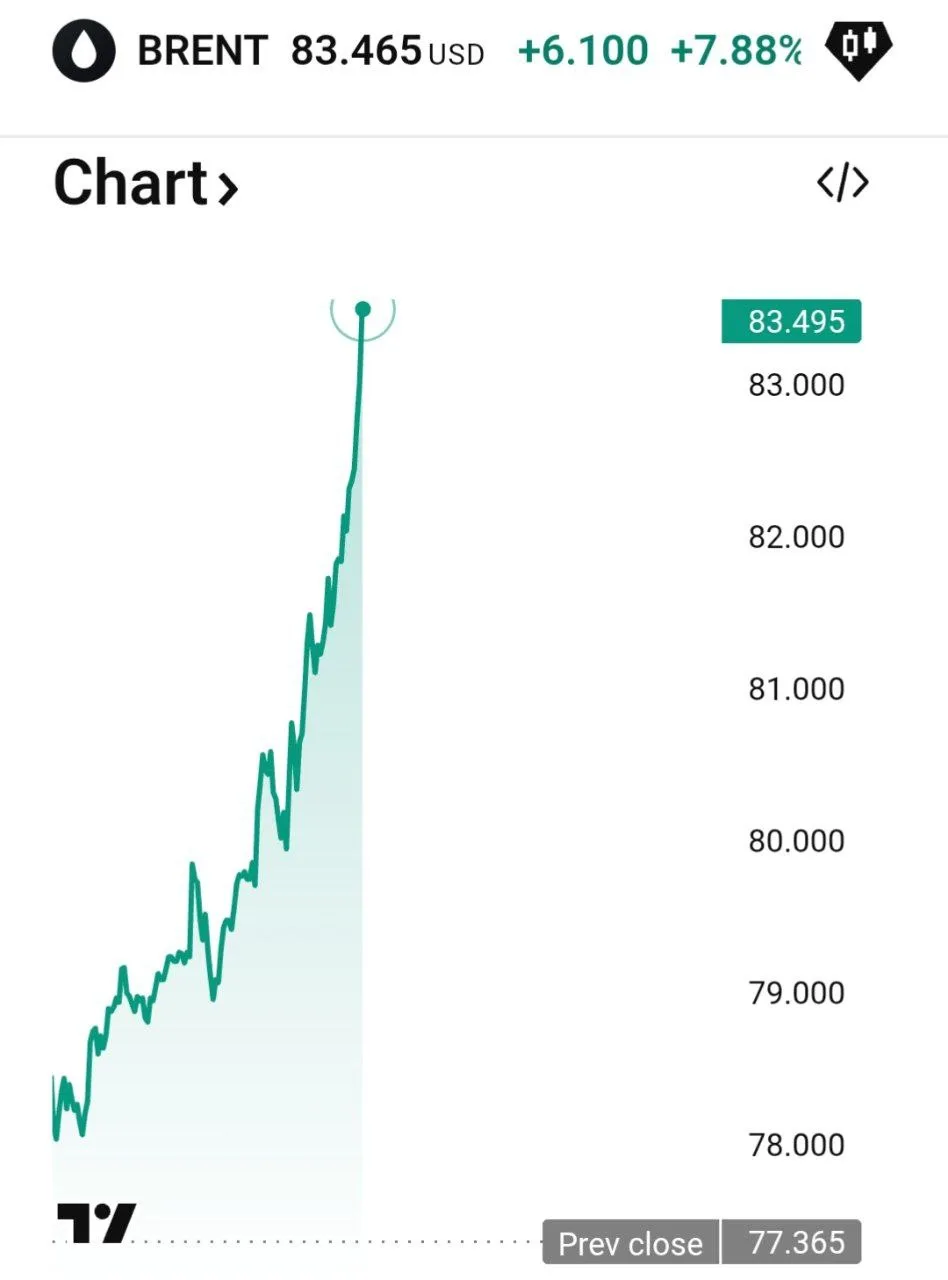Click the 82.000 price axis label
This screenshot has height=1280, width=948.
tap(796, 537)
